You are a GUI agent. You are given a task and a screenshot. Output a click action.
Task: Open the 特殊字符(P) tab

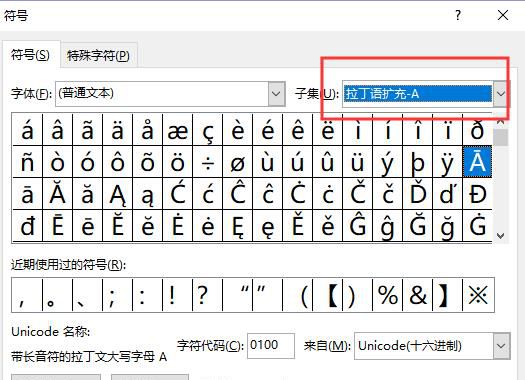(x=98, y=55)
